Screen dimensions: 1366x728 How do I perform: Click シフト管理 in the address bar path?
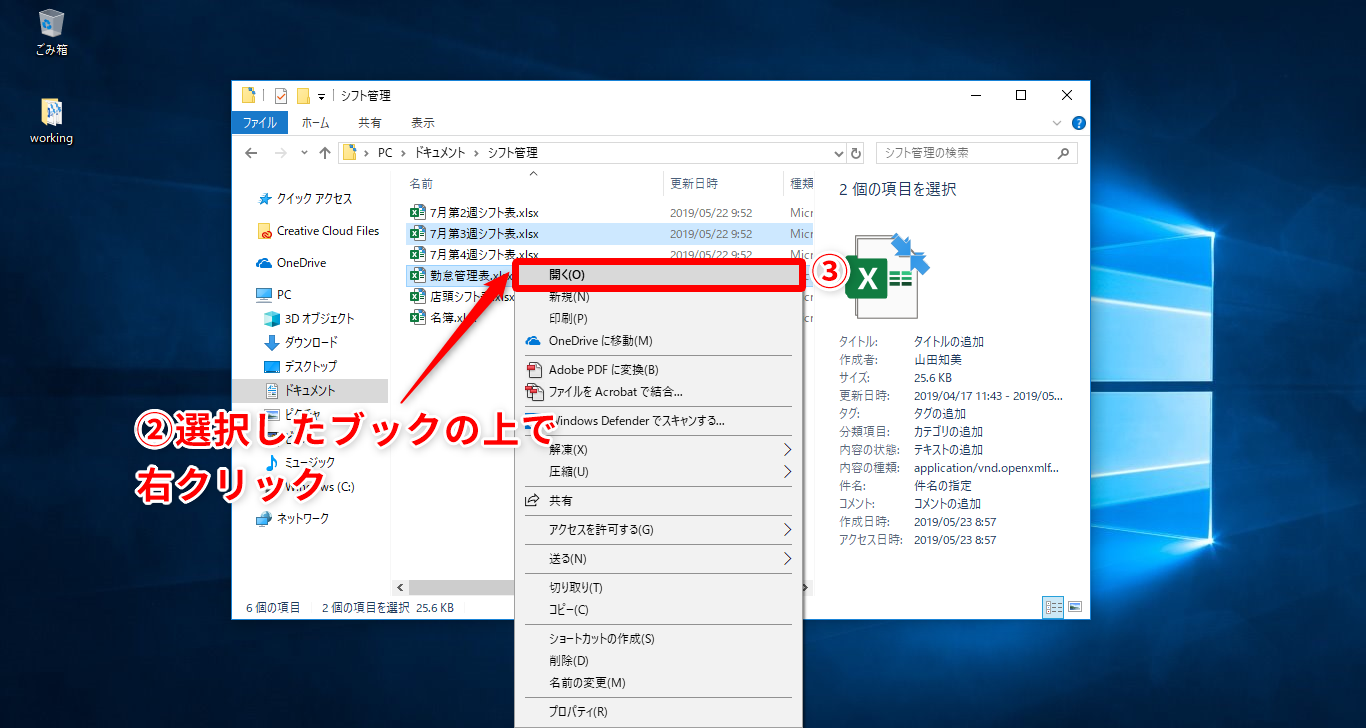point(512,153)
